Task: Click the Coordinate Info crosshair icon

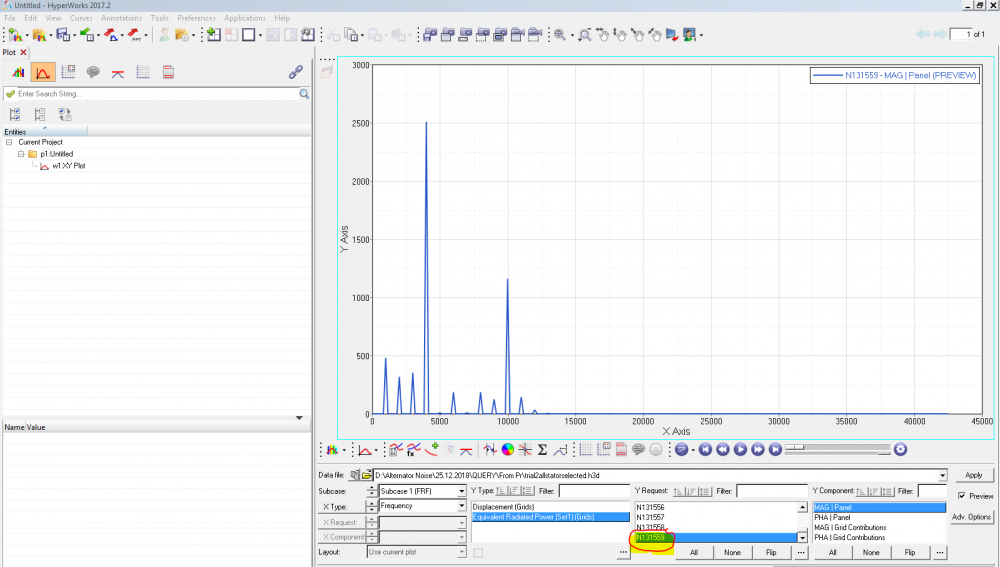Action: [525, 450]
